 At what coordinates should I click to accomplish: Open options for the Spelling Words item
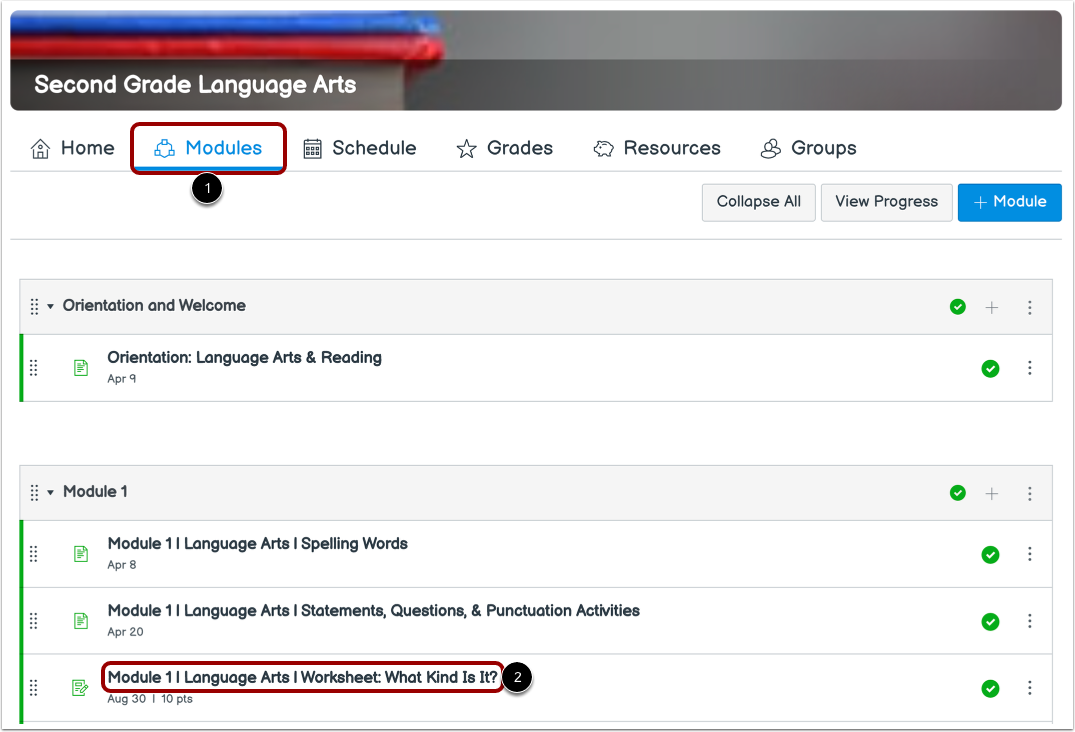(x=1029, y=554)
